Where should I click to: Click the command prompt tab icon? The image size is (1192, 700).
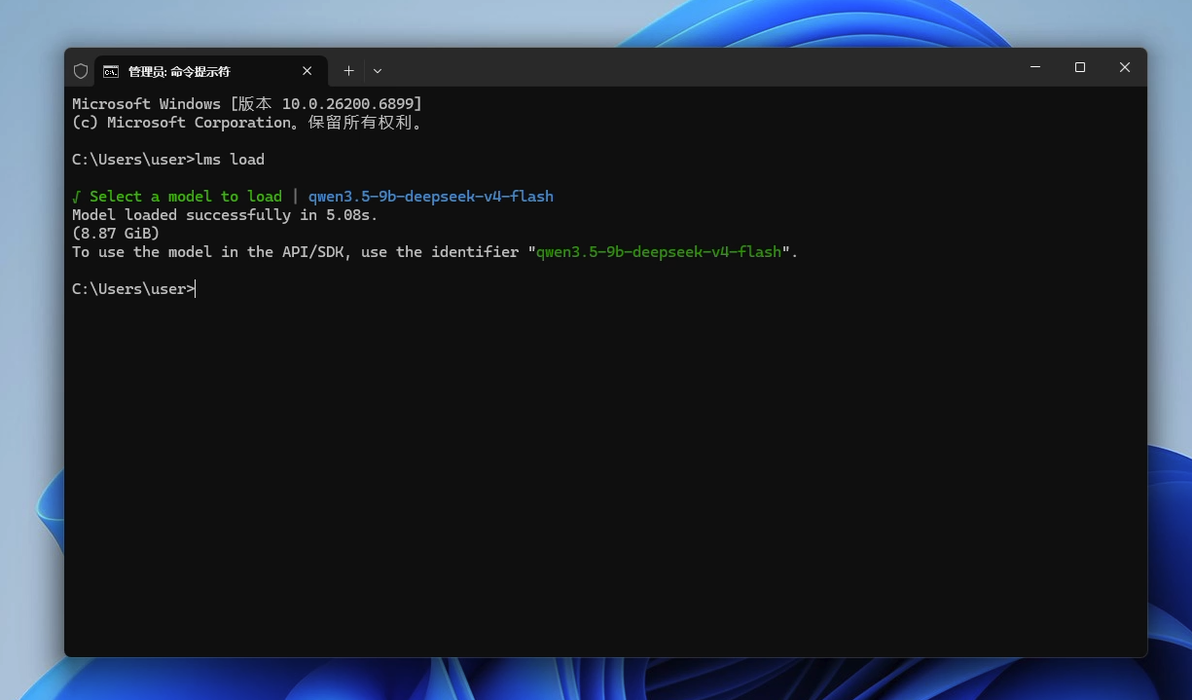(x=111, y=71)
